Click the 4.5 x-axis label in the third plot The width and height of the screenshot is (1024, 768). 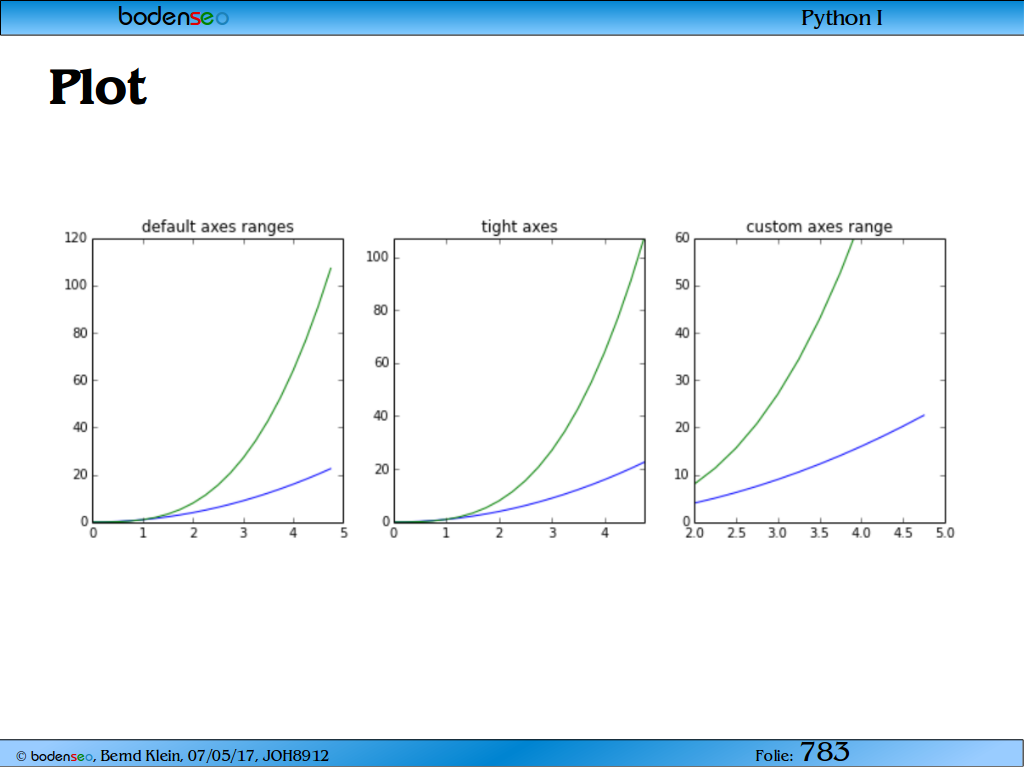tap(903, 533)
